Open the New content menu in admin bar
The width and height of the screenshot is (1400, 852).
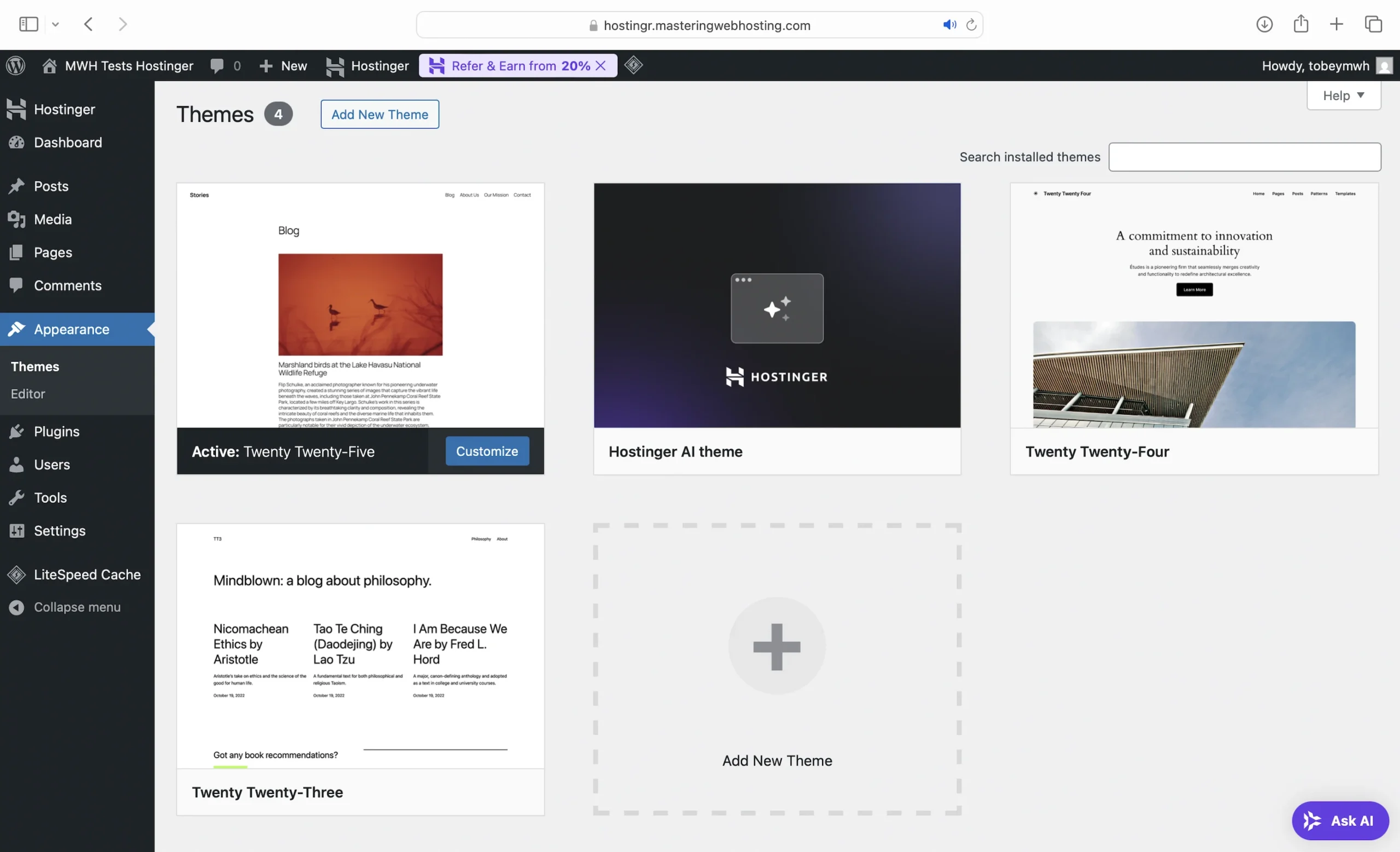pos(283,66)
